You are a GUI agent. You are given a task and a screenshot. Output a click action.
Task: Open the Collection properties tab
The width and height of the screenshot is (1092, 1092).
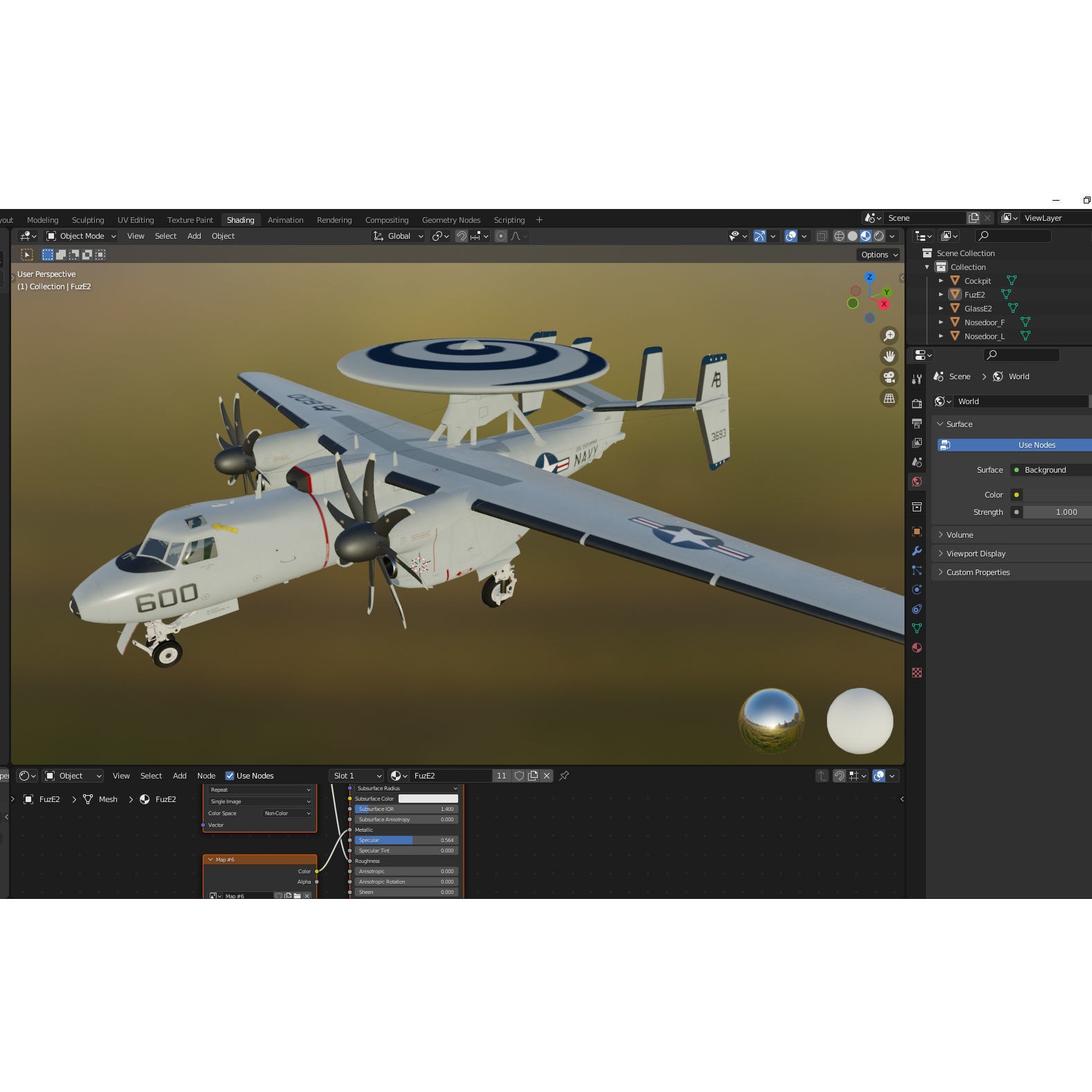click(917, 507)
